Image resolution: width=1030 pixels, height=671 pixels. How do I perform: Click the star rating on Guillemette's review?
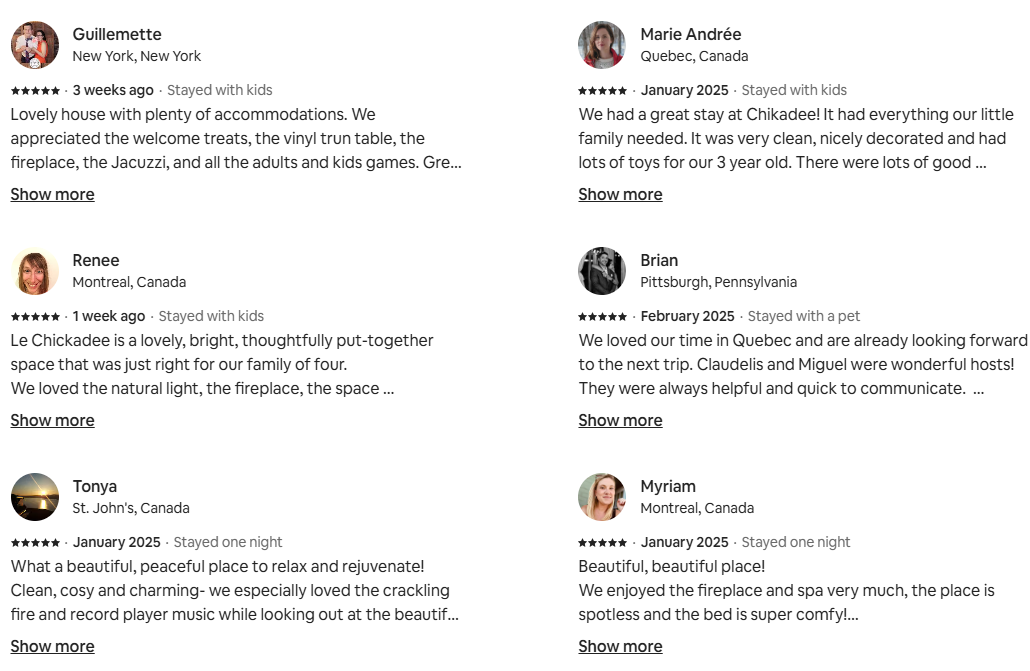pos(35,91)
